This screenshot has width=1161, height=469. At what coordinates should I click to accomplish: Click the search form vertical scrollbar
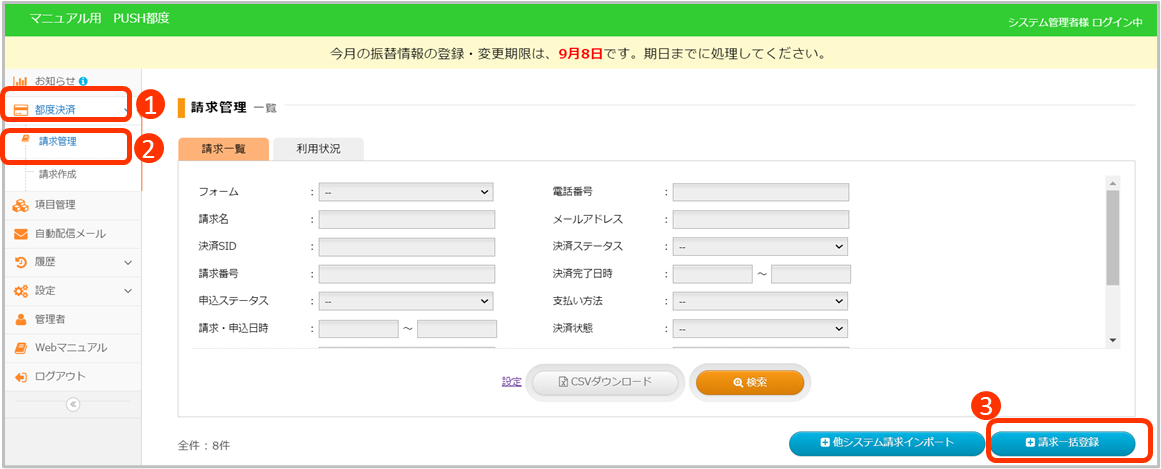1112,240
